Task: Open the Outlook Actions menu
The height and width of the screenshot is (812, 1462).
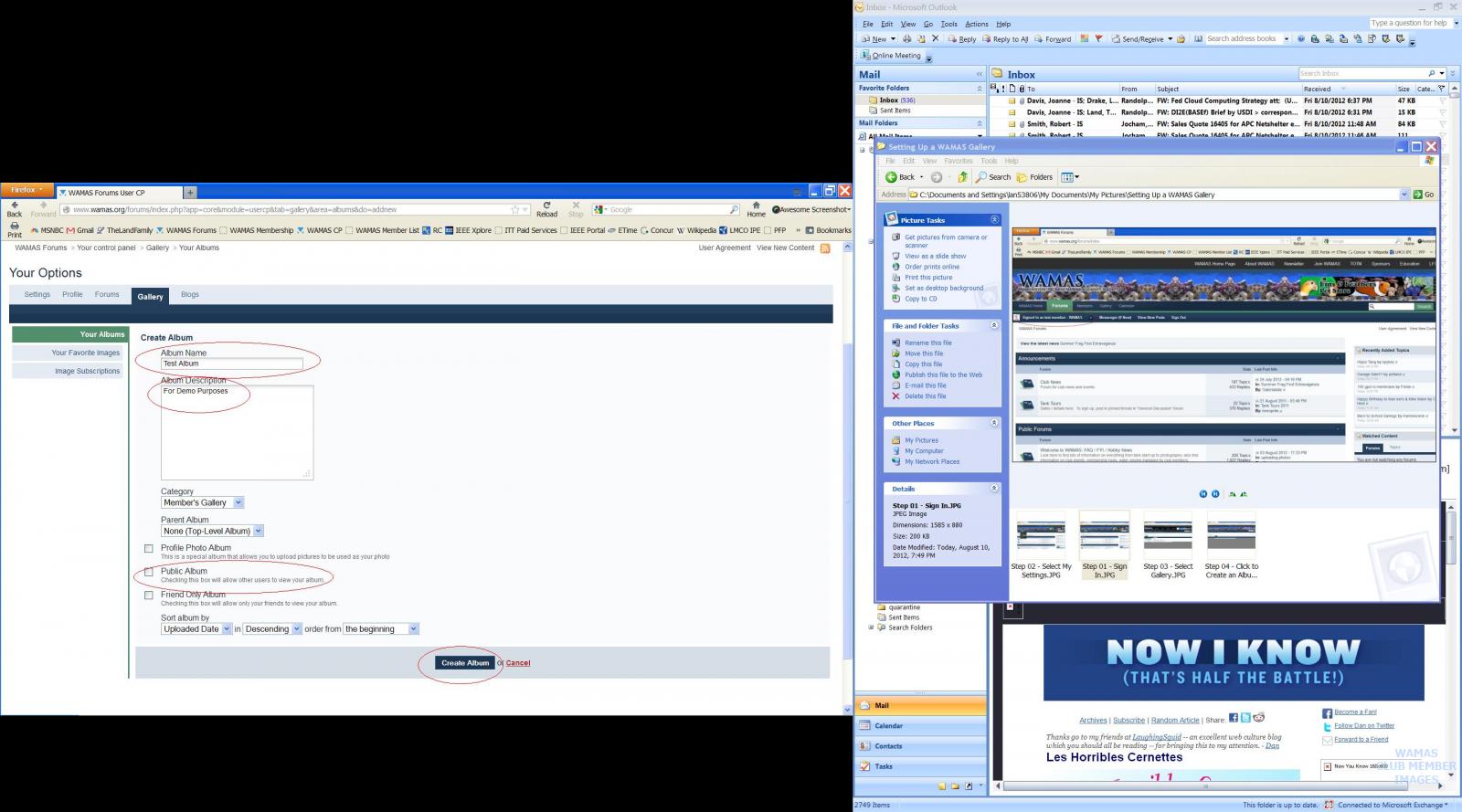Action: pyautogui.click(x=977, y=24)
